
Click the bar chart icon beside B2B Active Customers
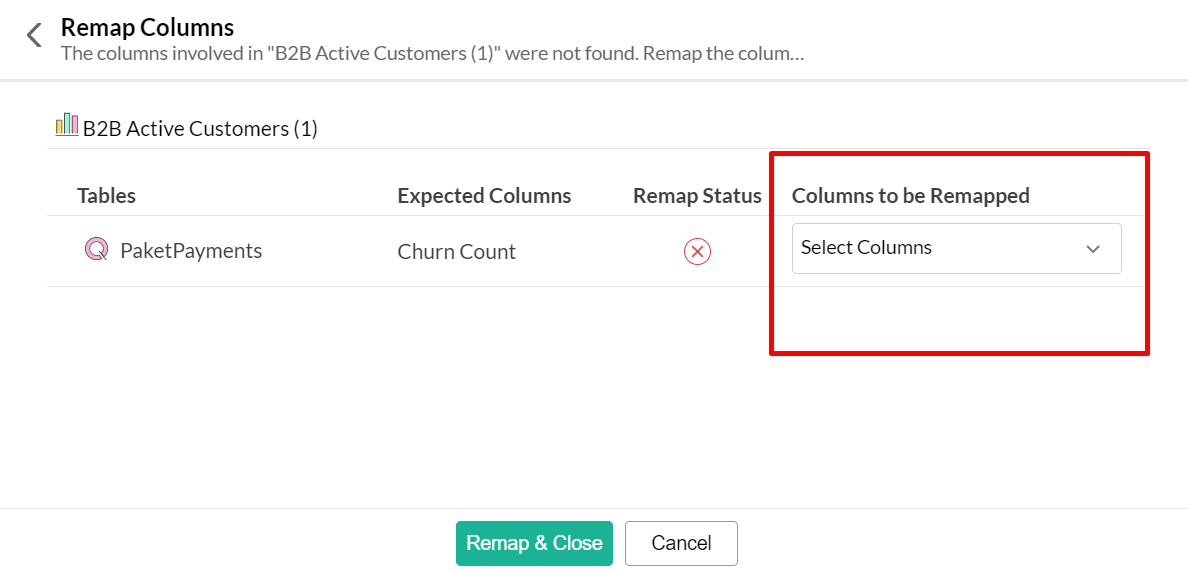[67, 125]
